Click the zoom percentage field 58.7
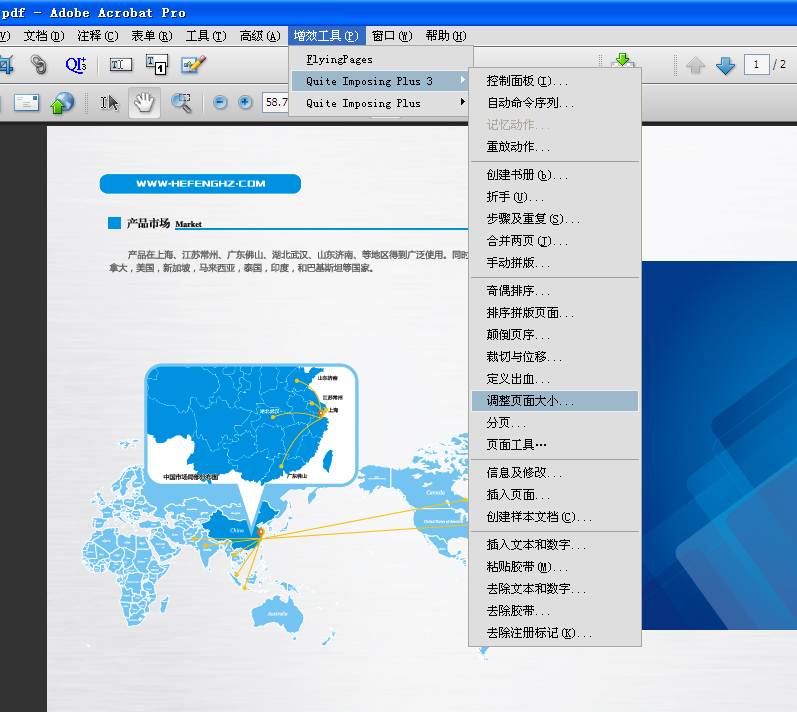 coord(276,102)
